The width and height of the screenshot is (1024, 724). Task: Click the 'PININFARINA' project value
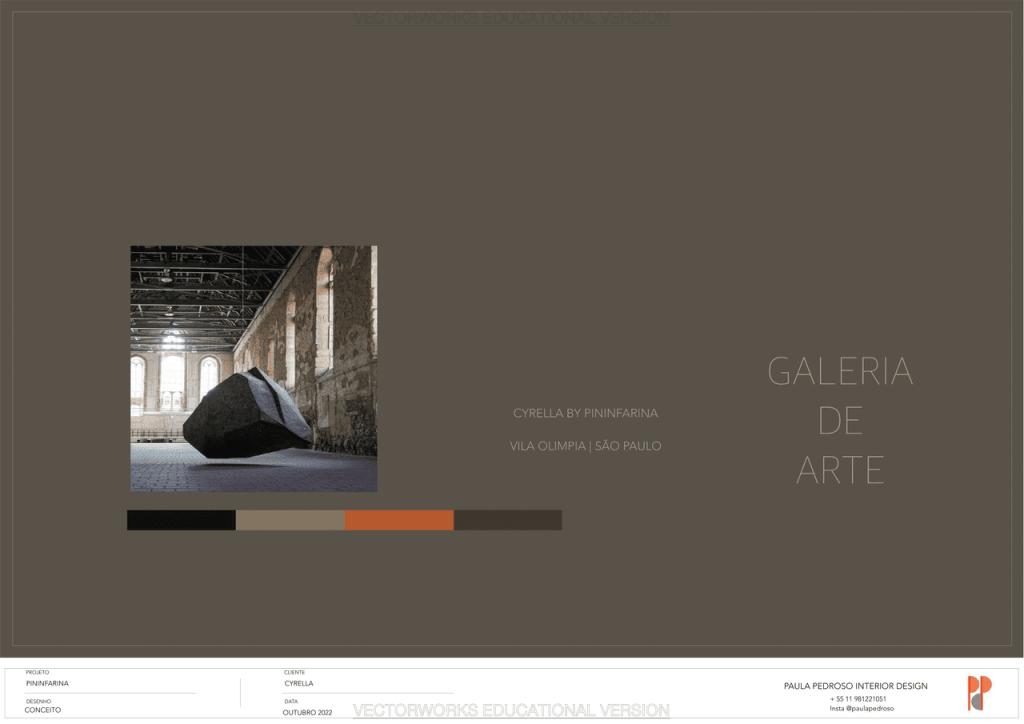(47, 684)
